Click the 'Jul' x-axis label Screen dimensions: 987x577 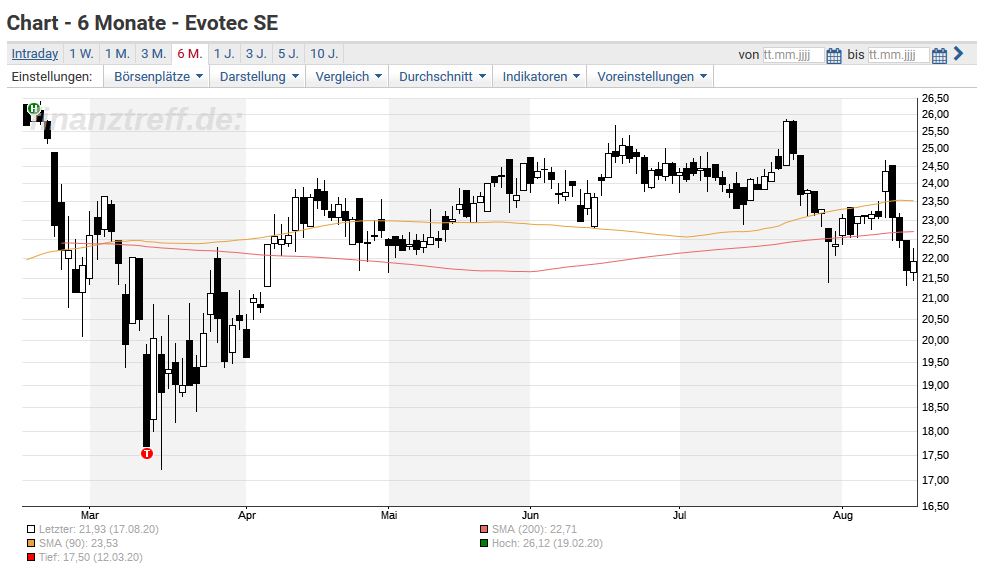(680, 515)
